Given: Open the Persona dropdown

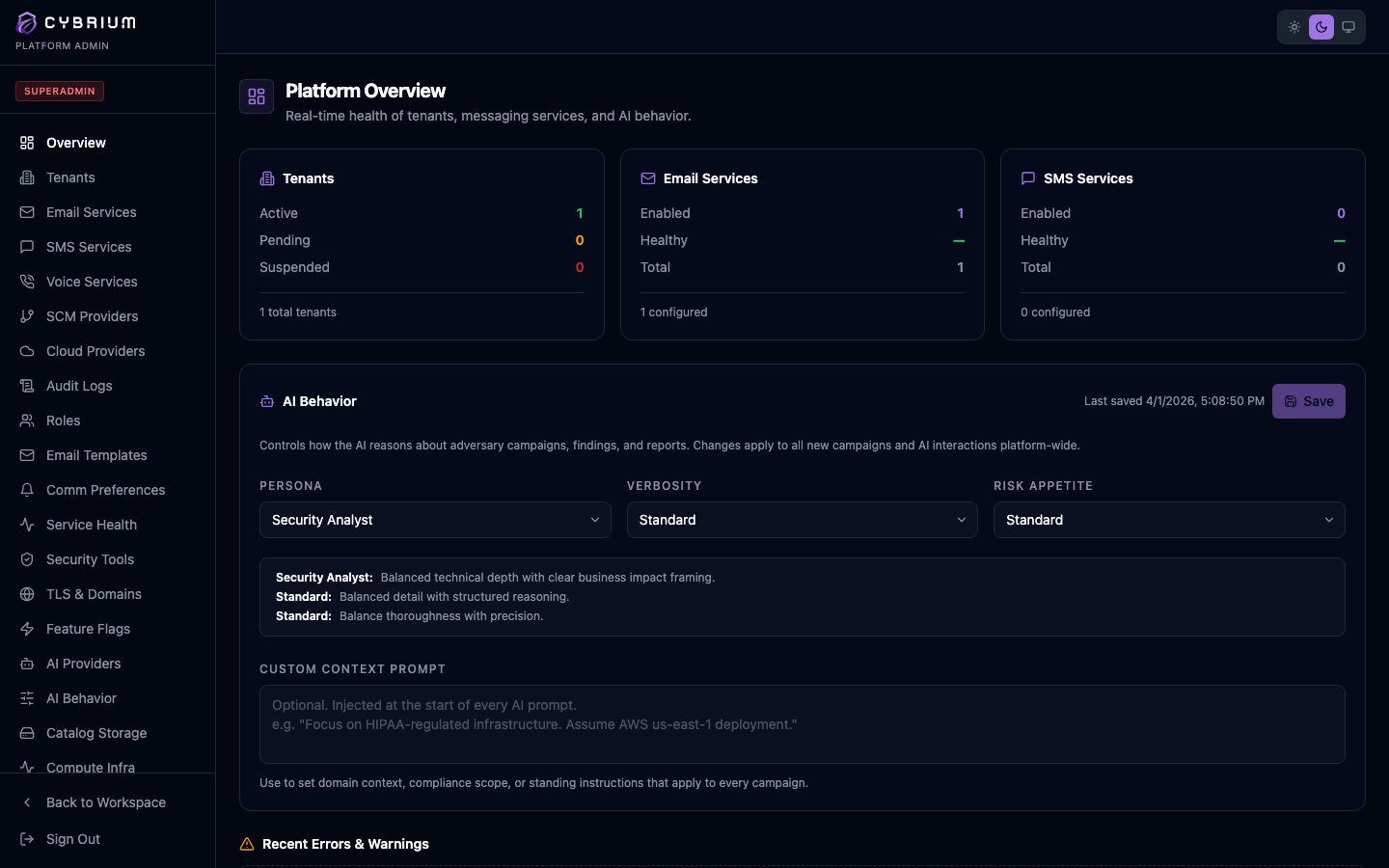Looking at the screenshot, I should coord(435,520).
